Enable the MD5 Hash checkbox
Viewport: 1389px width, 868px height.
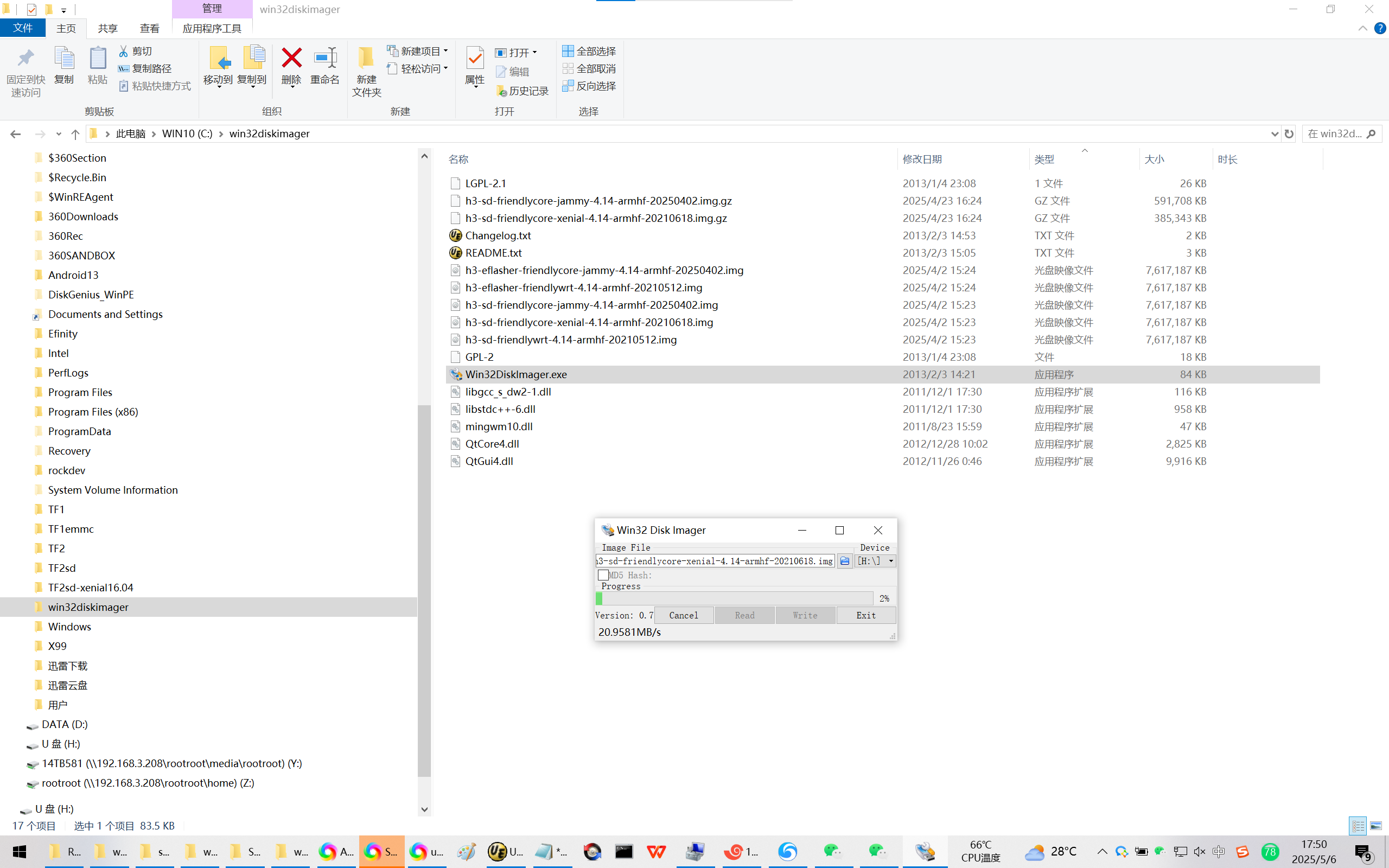pyautogui.click(x=603, y=575)
